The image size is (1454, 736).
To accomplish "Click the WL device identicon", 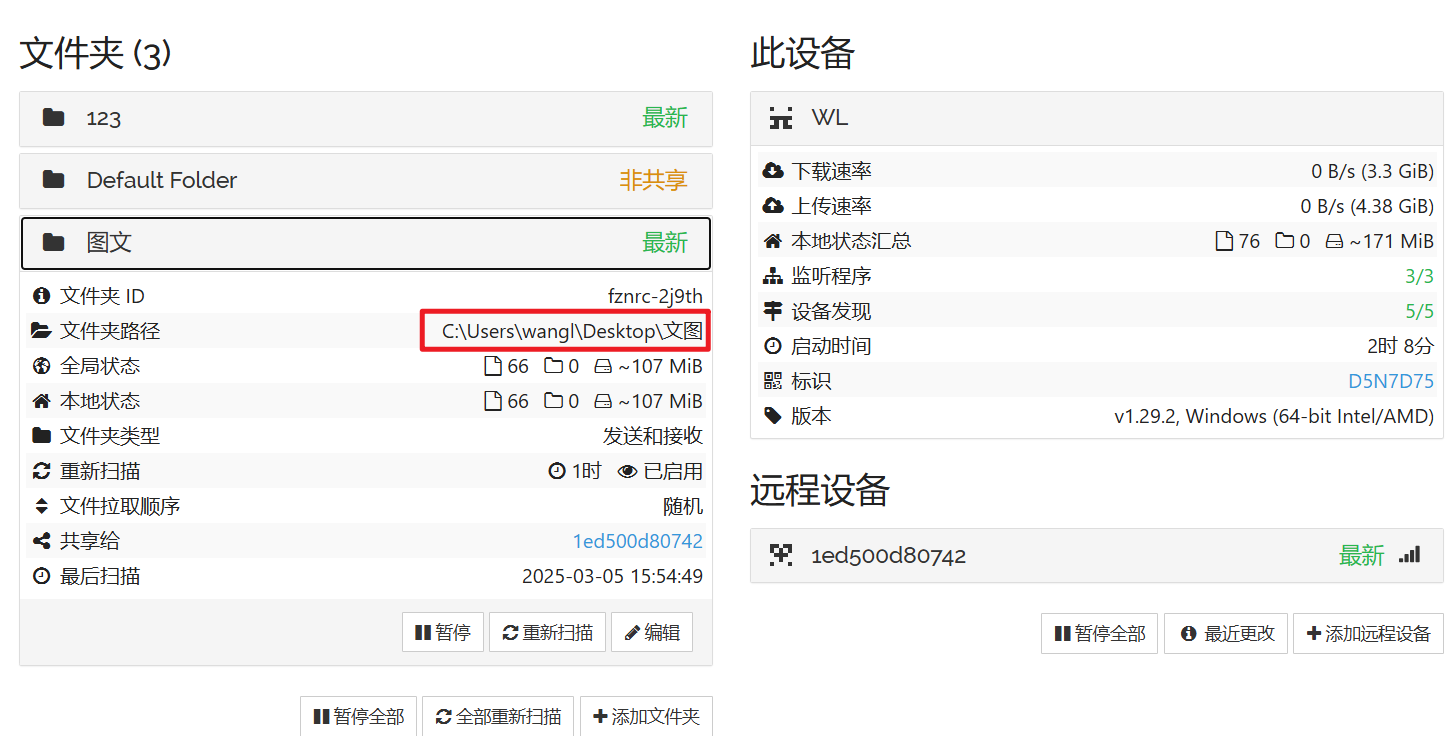I will pyautogui.click(x=781, y=118).
